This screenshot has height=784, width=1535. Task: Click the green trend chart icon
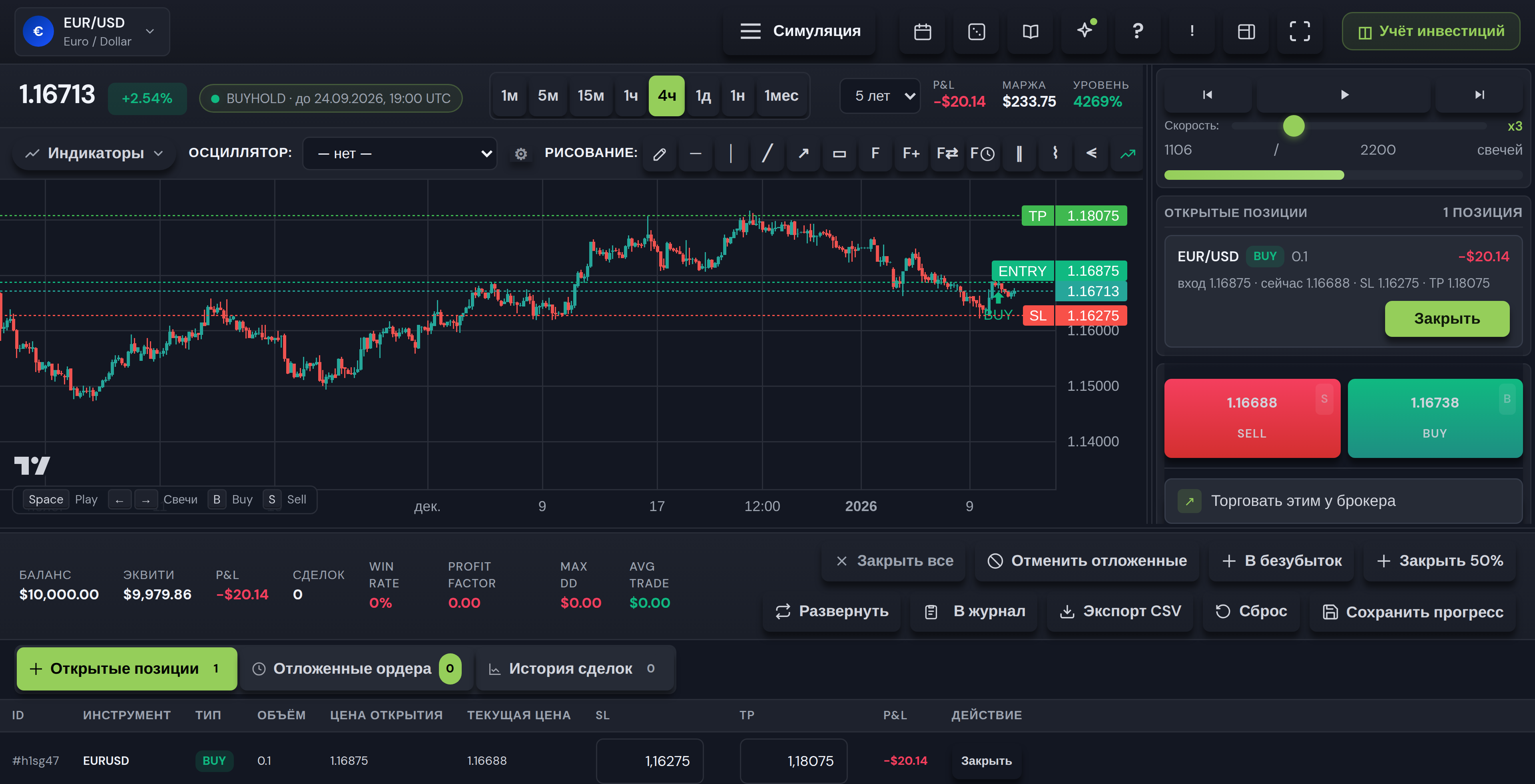1127,154
